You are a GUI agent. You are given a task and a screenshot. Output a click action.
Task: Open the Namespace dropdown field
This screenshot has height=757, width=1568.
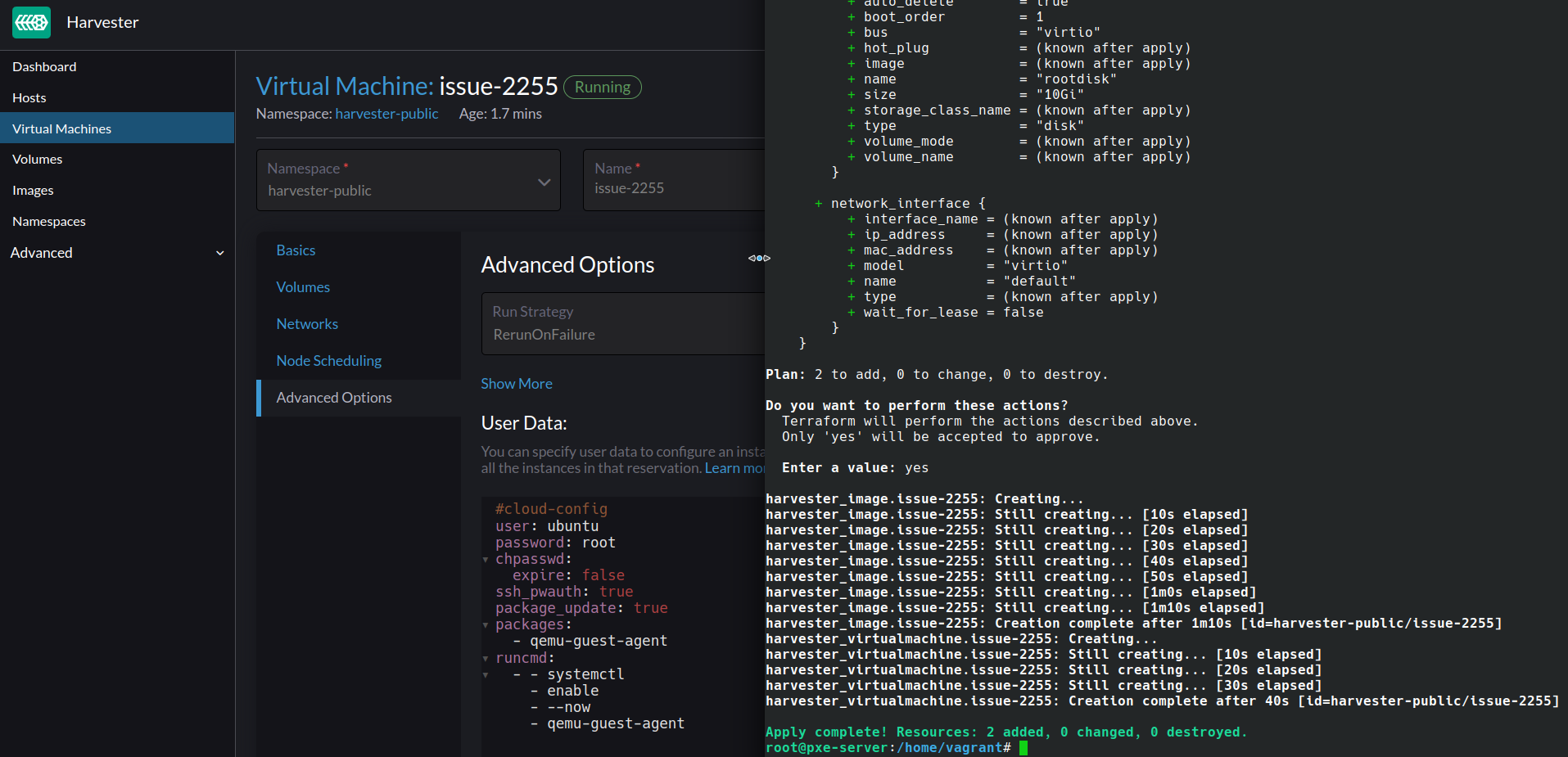[409, 180]
